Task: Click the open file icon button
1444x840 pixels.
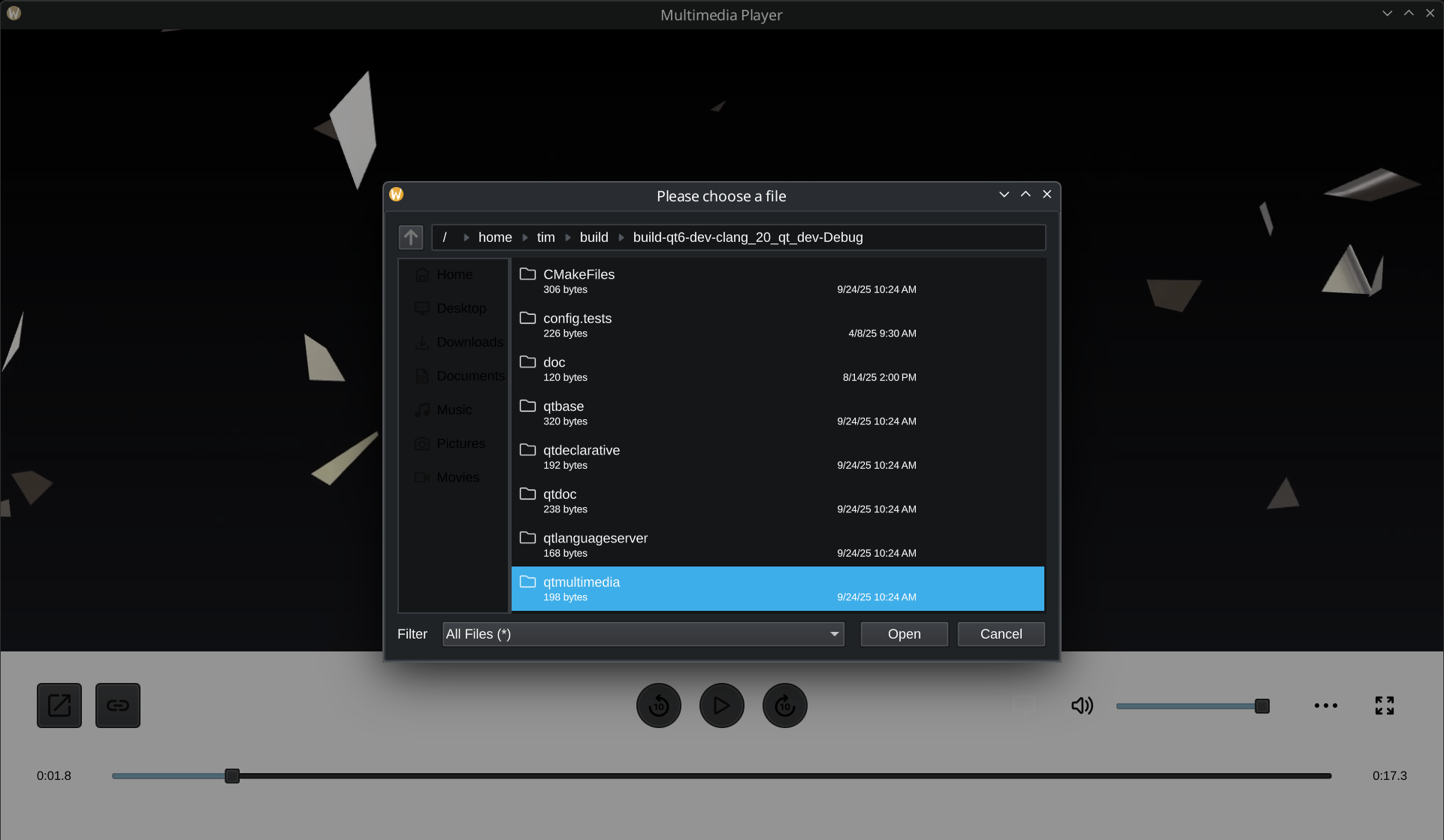Action: [59, 706]
